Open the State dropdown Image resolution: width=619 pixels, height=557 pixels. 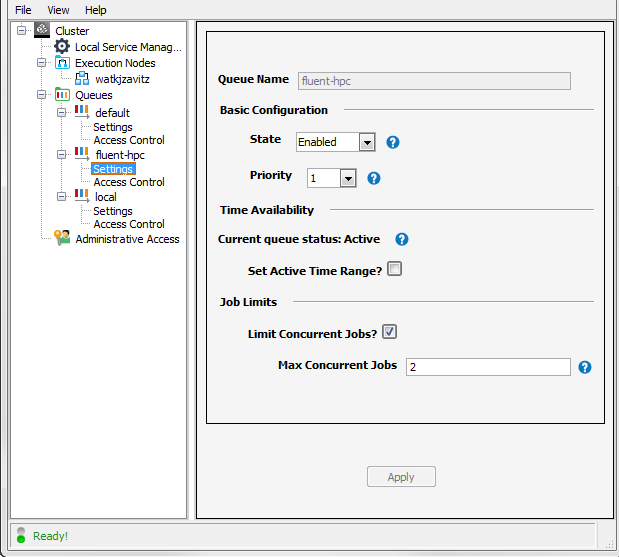pos(367,143)
